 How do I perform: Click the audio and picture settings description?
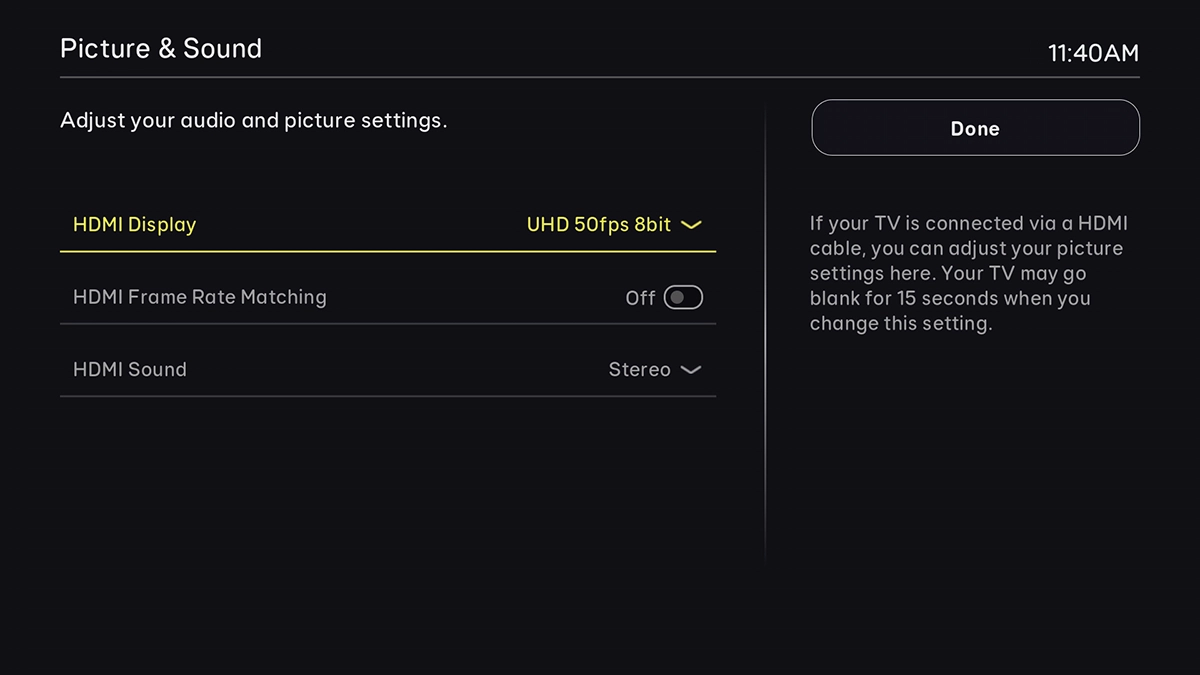(254, 120)
